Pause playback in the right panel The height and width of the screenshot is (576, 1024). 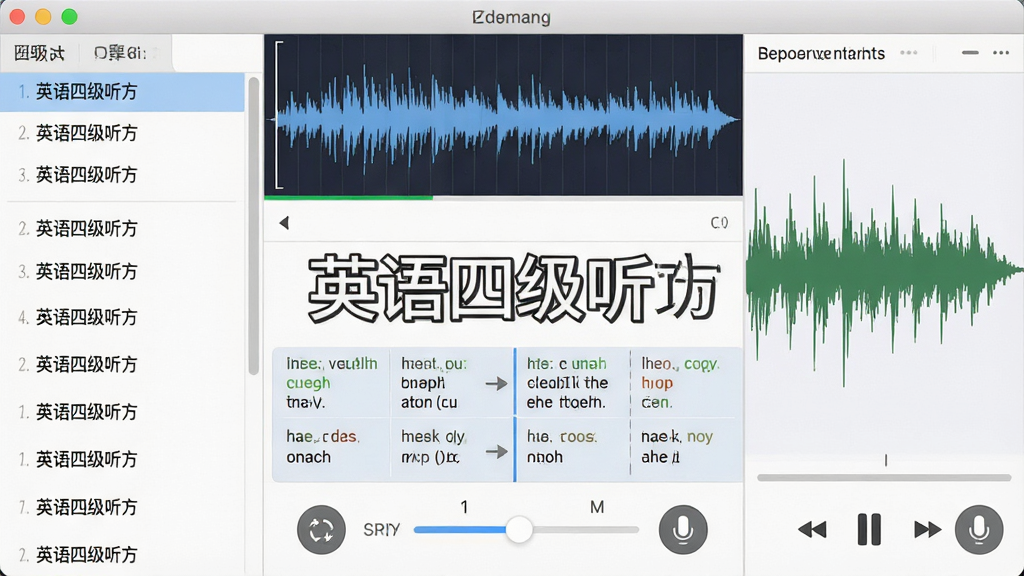click(869, 529)
